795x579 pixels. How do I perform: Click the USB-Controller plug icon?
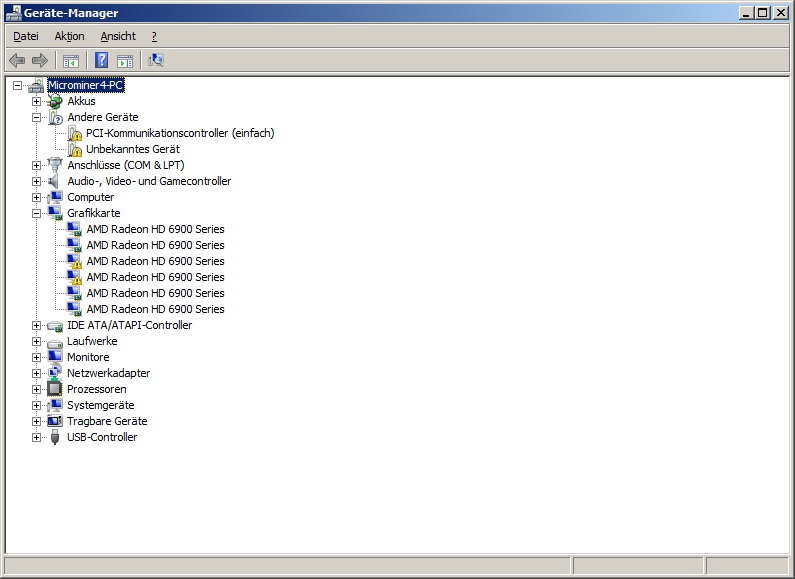click(x=55, y=437)
